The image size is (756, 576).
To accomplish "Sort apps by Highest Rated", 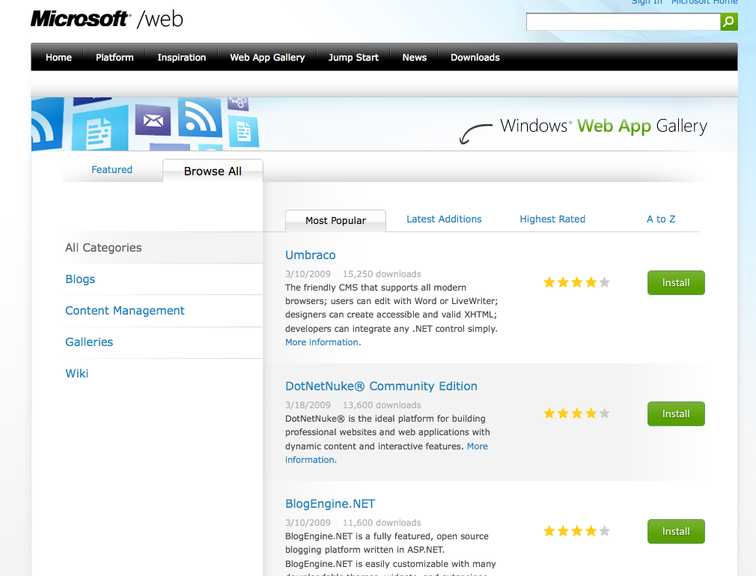I will click(552, 219).
